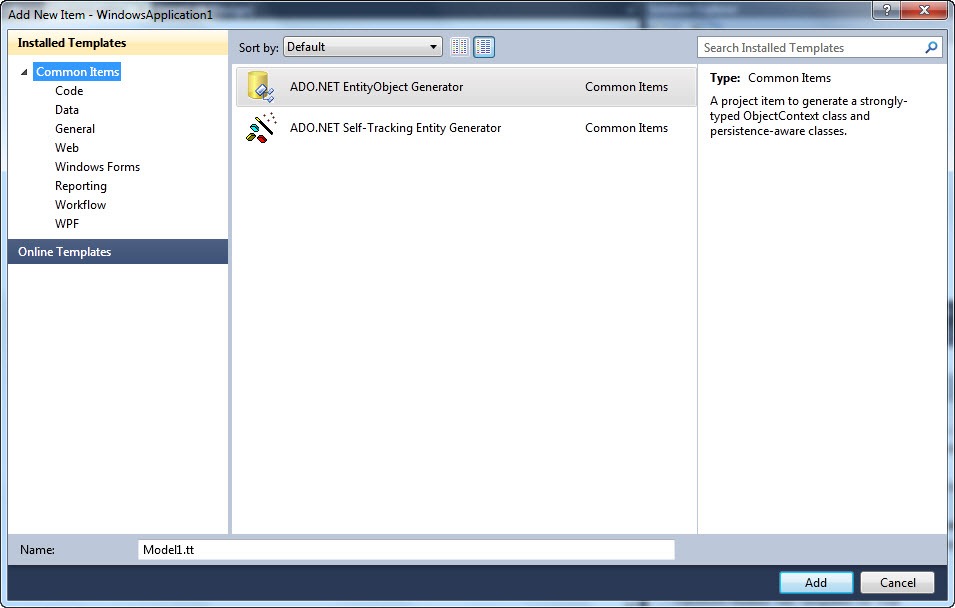Switch to small icons view
The height and width of the screenshot is (608, 955).
click(460, 47)
